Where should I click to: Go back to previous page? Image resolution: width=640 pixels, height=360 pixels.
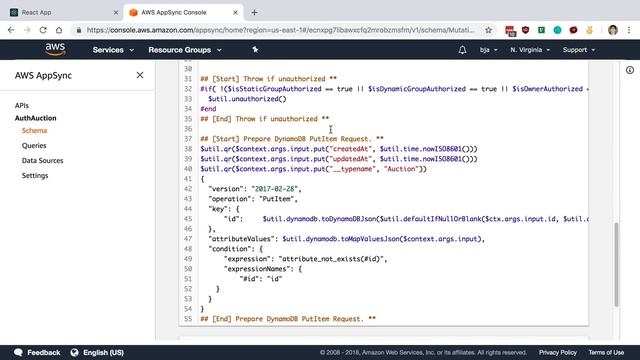click(x=11, y=30)
